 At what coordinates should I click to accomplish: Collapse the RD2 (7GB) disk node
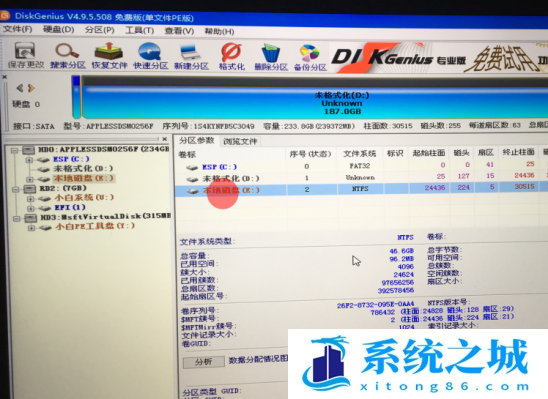click(x=15, y=190)
